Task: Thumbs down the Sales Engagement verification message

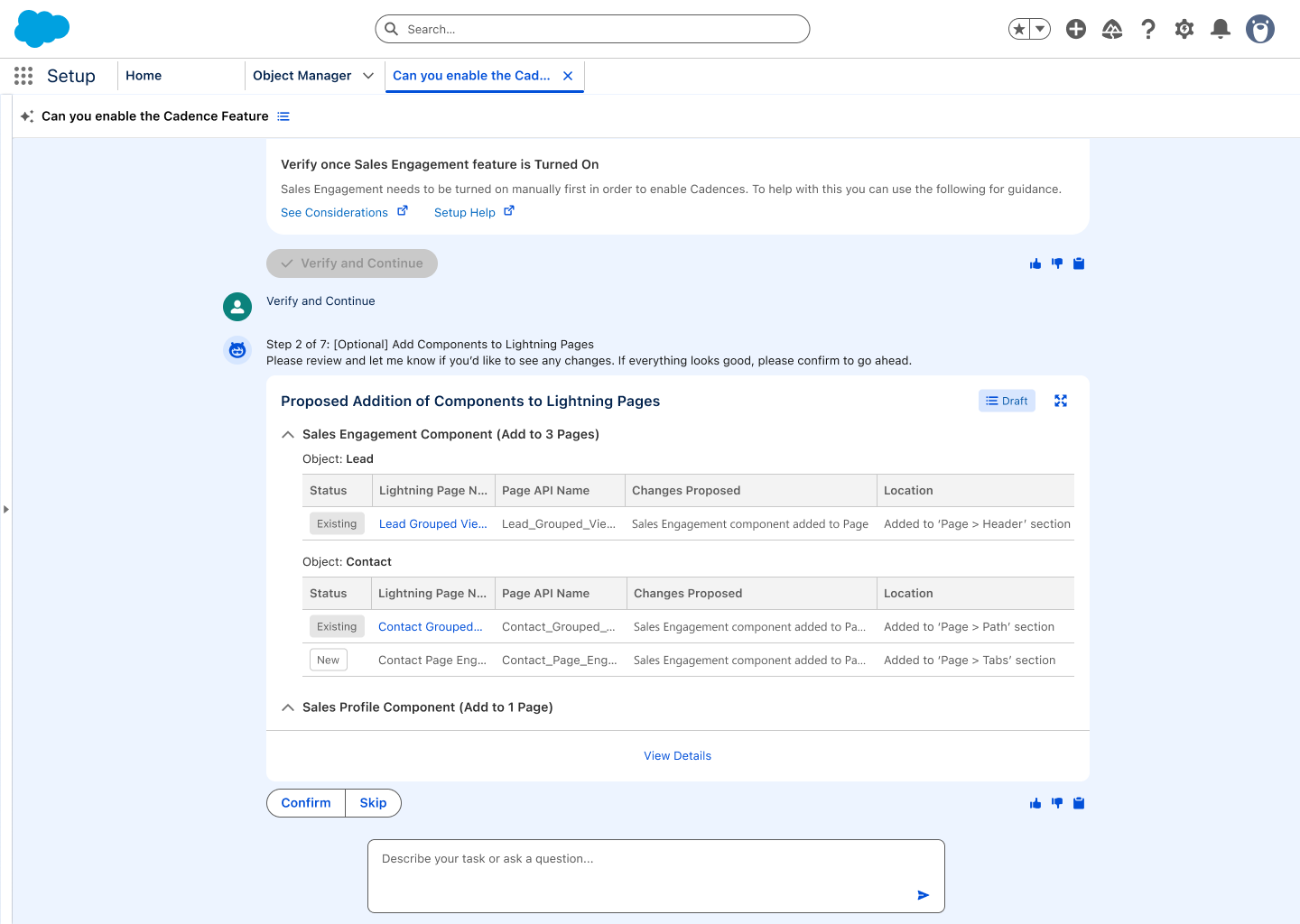Action: pos(1057,263)
